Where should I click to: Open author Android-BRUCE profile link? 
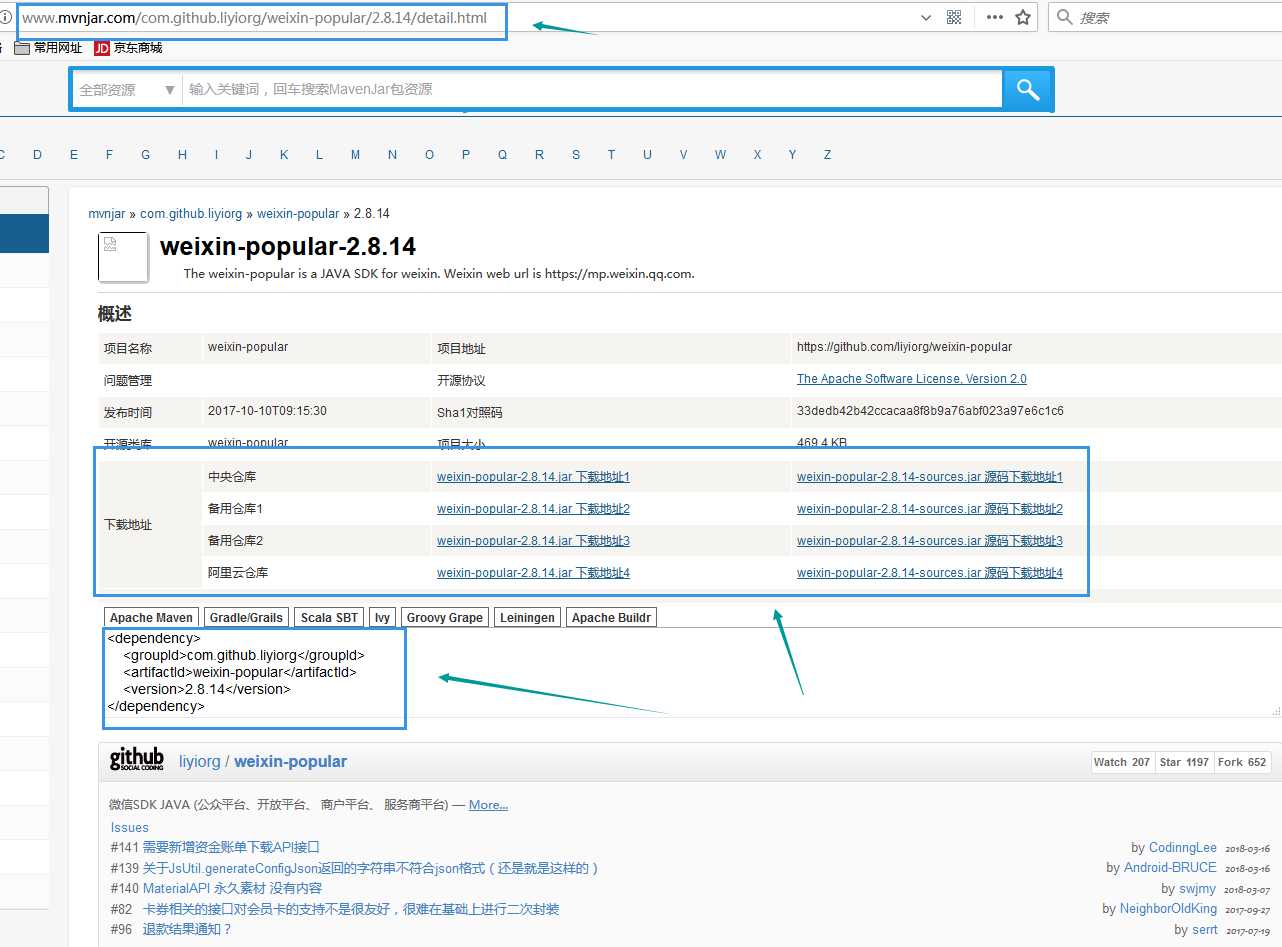tap(1170, 868)
